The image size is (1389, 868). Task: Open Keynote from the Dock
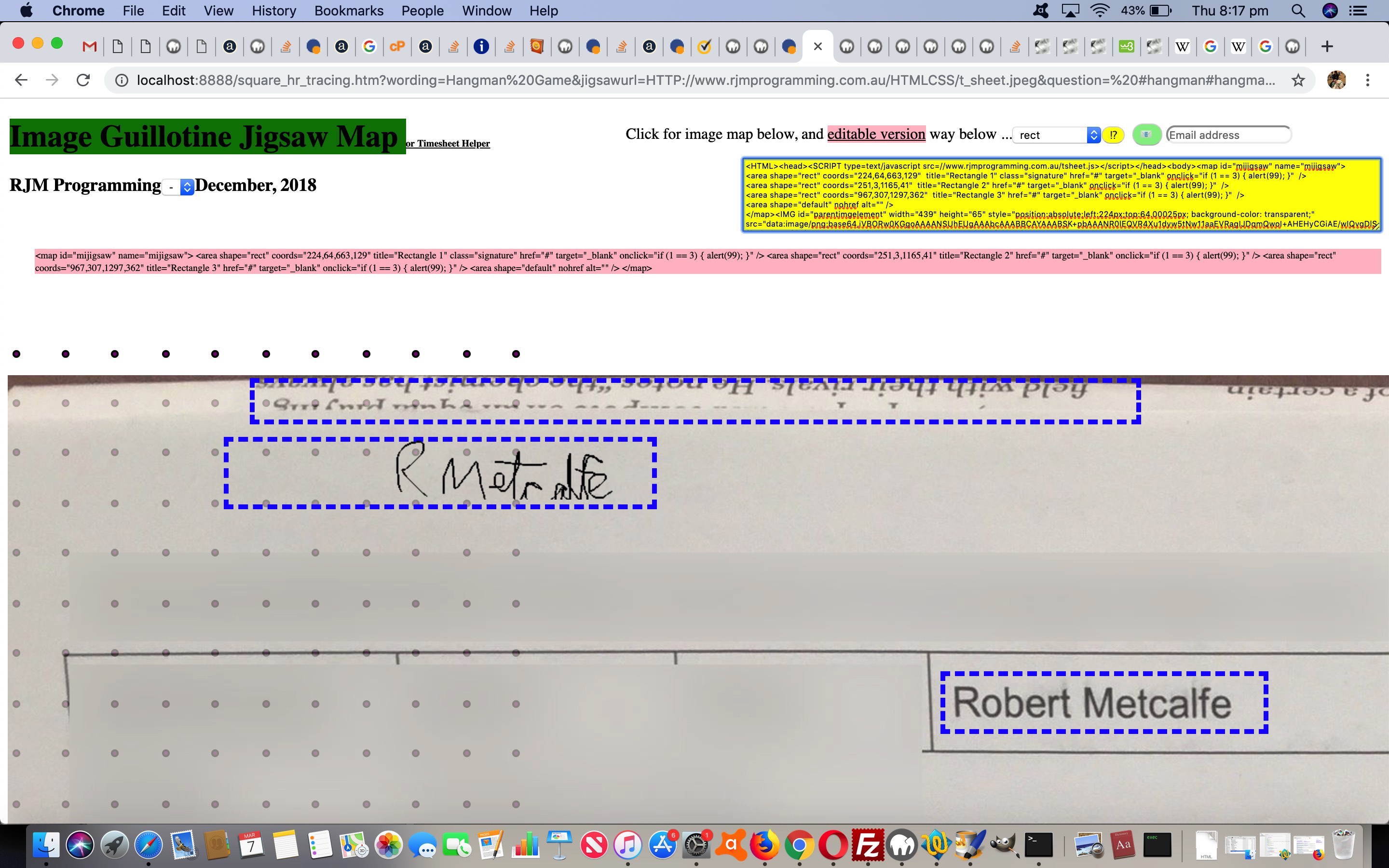point(559,844)
